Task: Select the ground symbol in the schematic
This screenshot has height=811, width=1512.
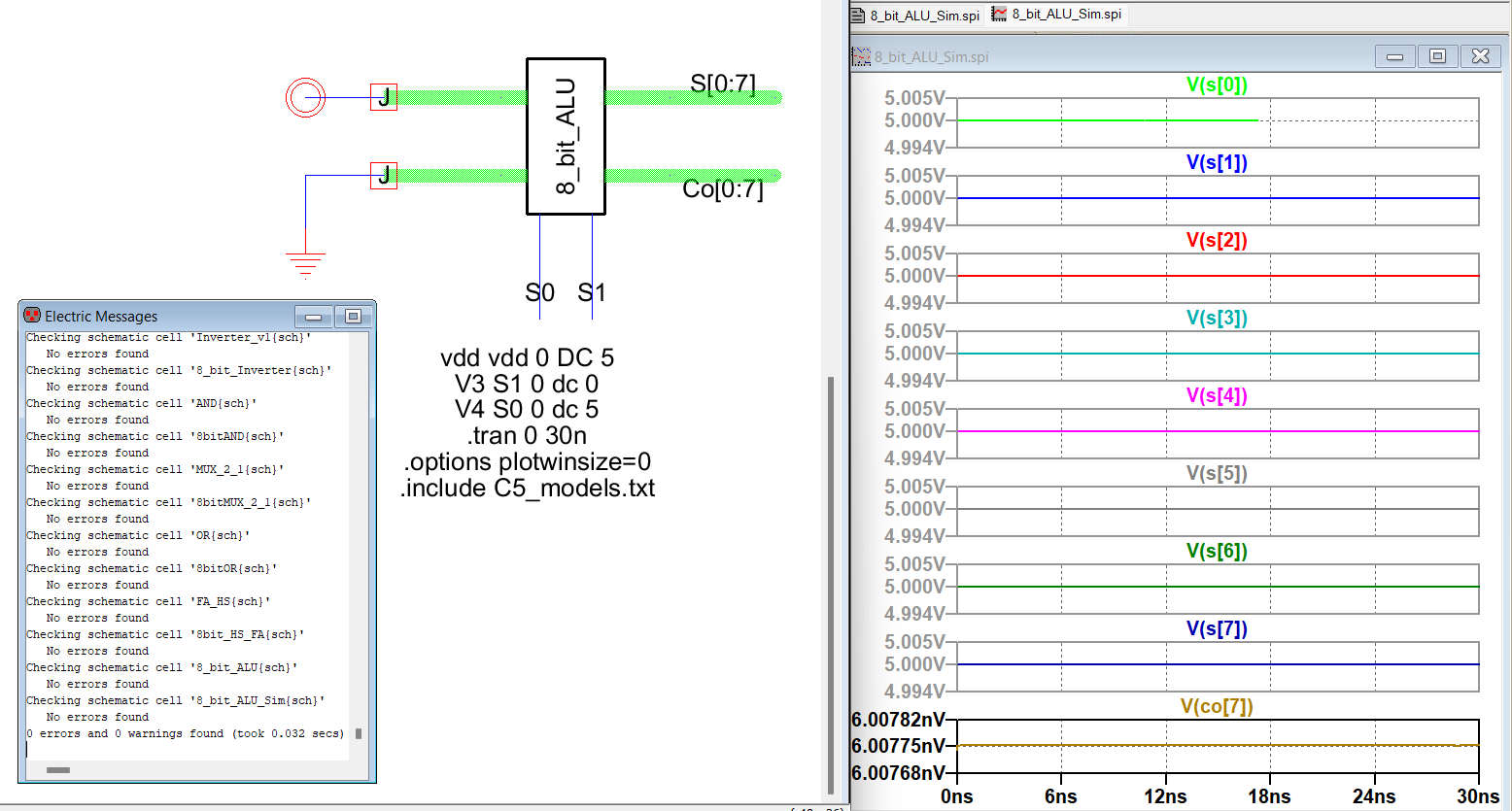Action: (x=305, y=264)
